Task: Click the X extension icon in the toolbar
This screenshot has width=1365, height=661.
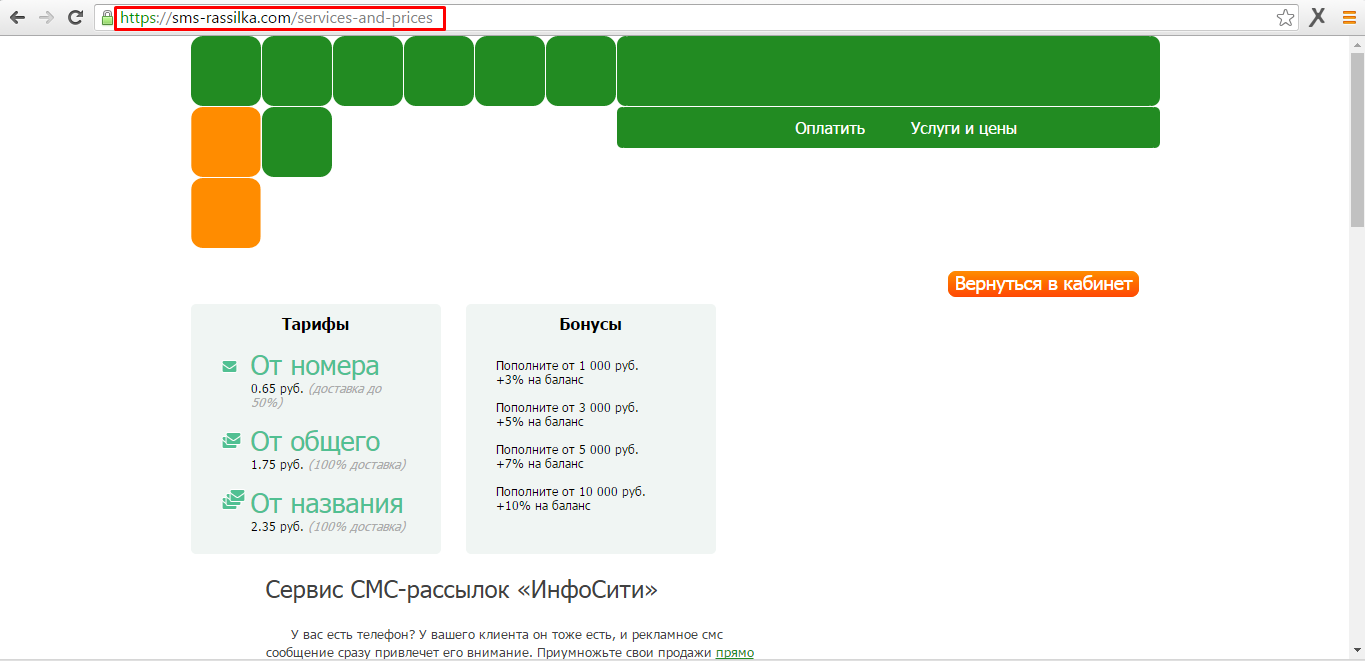Action: point(1317,17)
